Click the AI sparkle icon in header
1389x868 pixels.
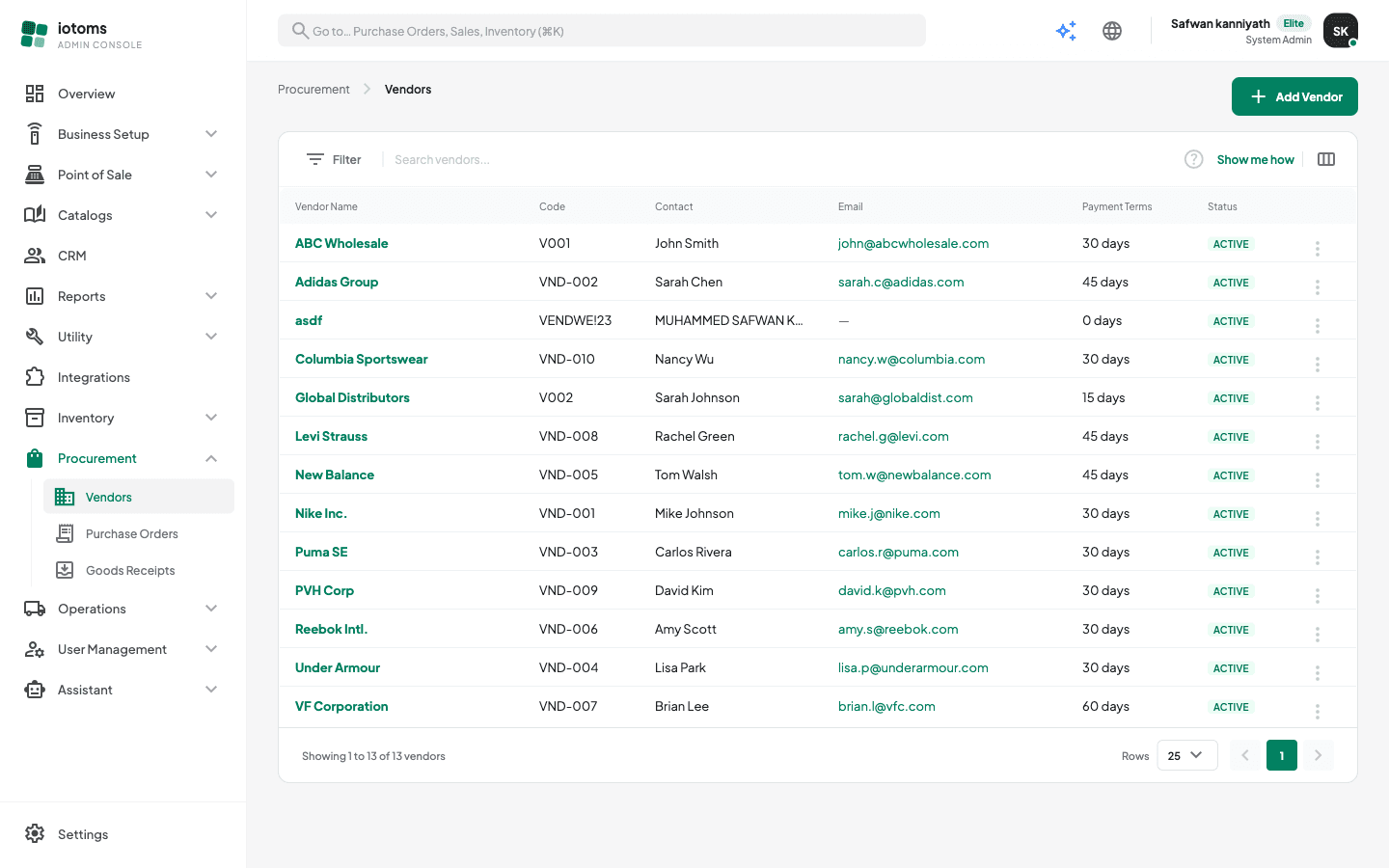1066,31
